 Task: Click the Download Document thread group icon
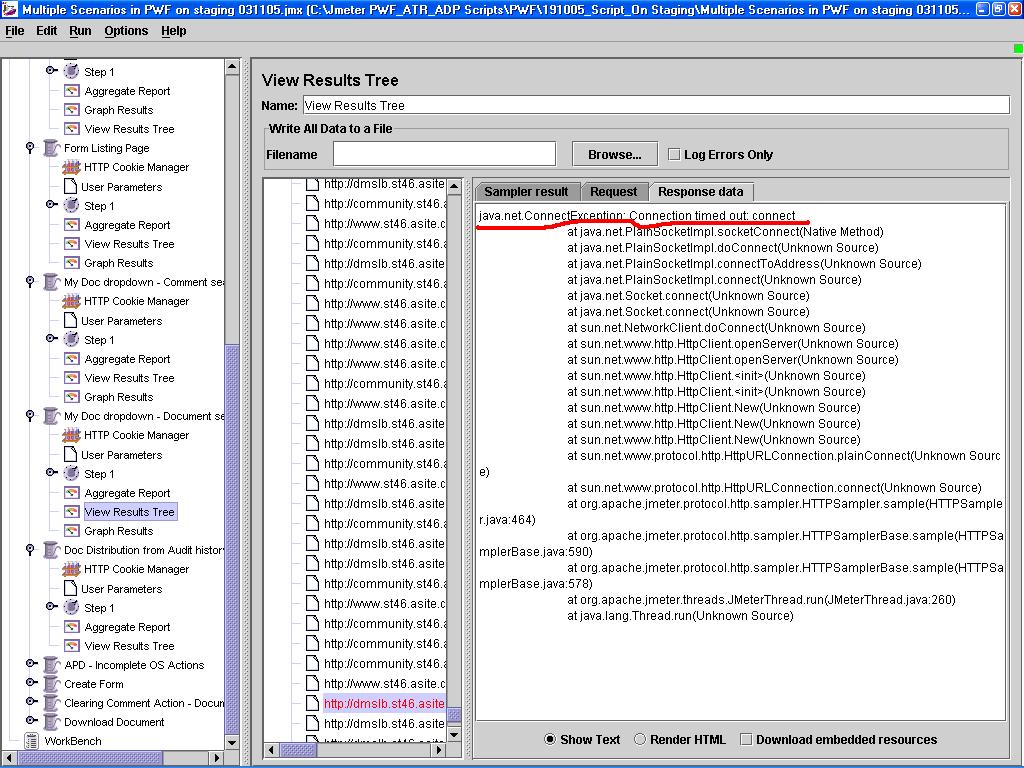[52, 722]
